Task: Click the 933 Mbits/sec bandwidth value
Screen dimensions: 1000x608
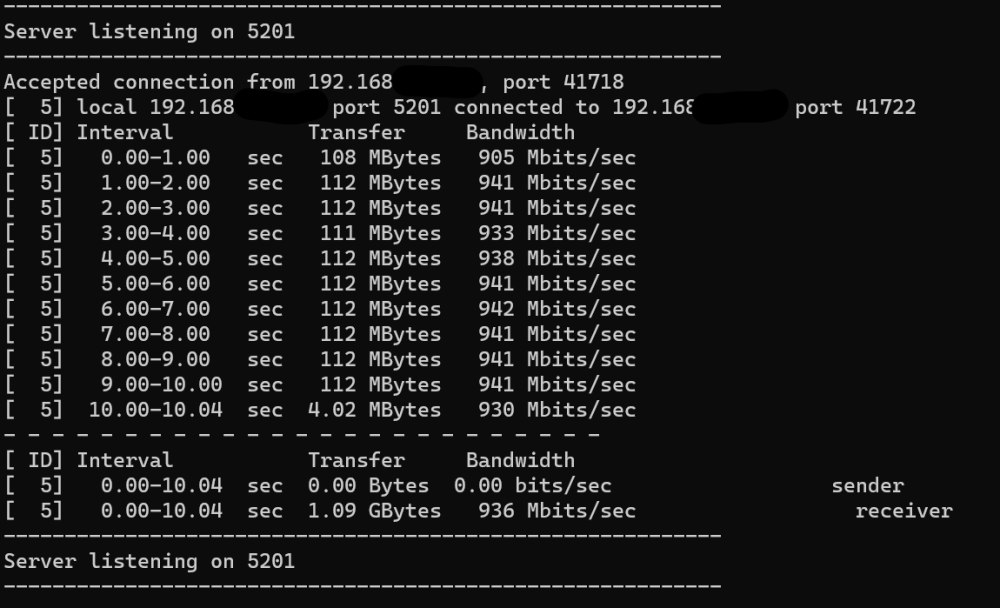Action: (557, 234)
